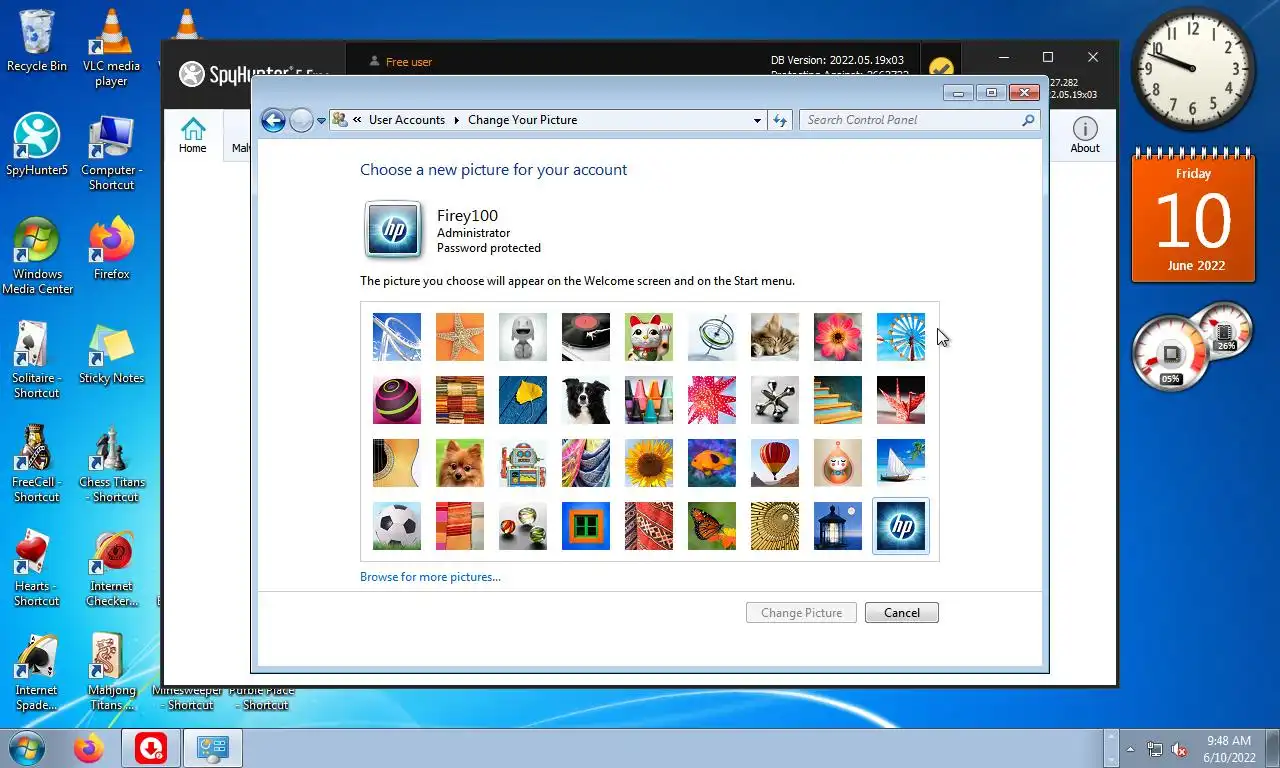Image resolution: width=1280 pixels, height=768 pixels.
Task: Expand the address bar history dropdown
Action: (757, 120)
